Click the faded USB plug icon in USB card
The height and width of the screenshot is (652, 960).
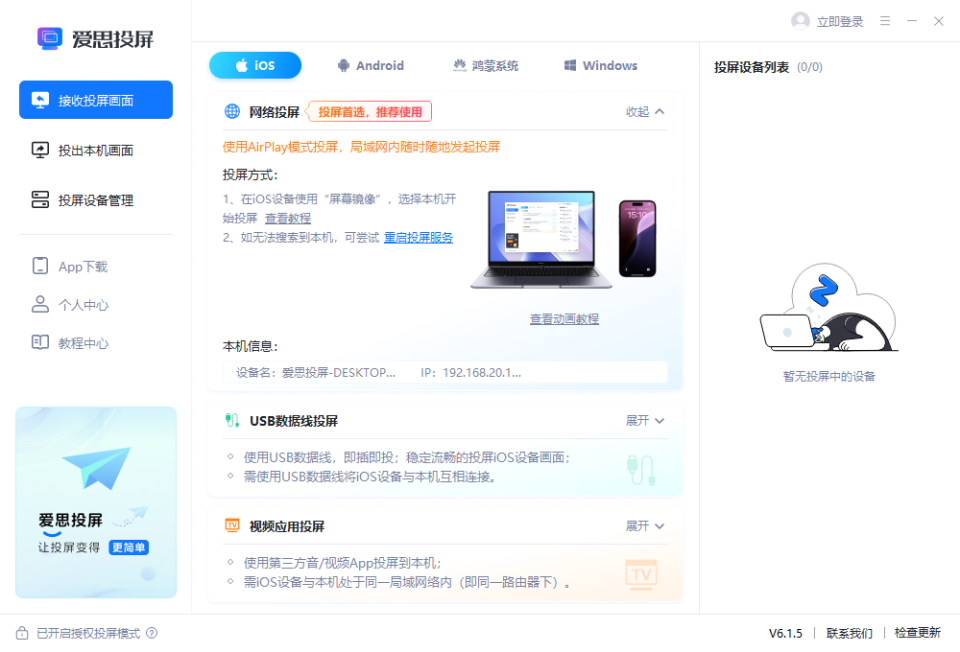click(641, 470)
